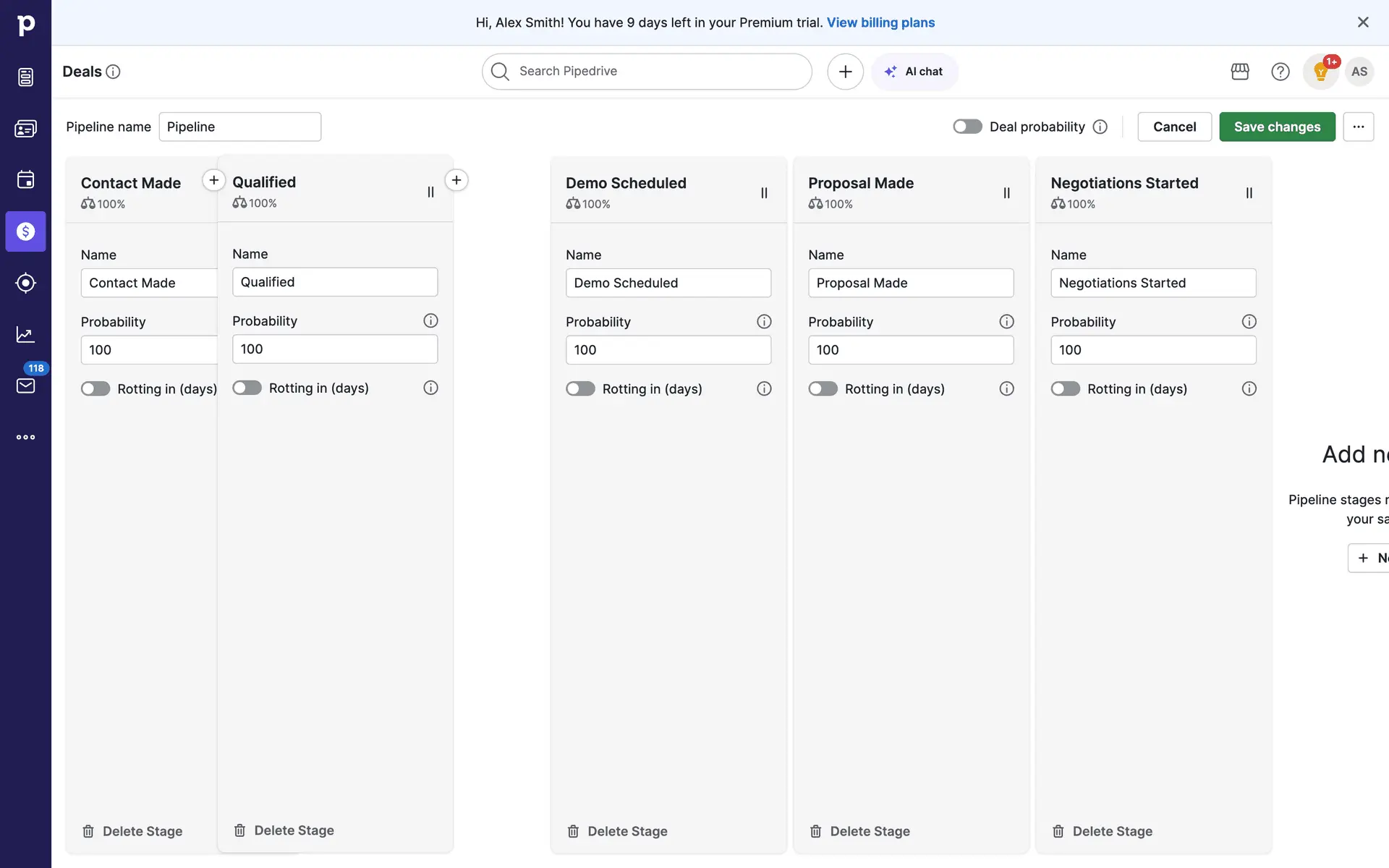Open the quick add plus menu
The height and width of the screenshot is (868, 1389).
[x=845, y=72]
